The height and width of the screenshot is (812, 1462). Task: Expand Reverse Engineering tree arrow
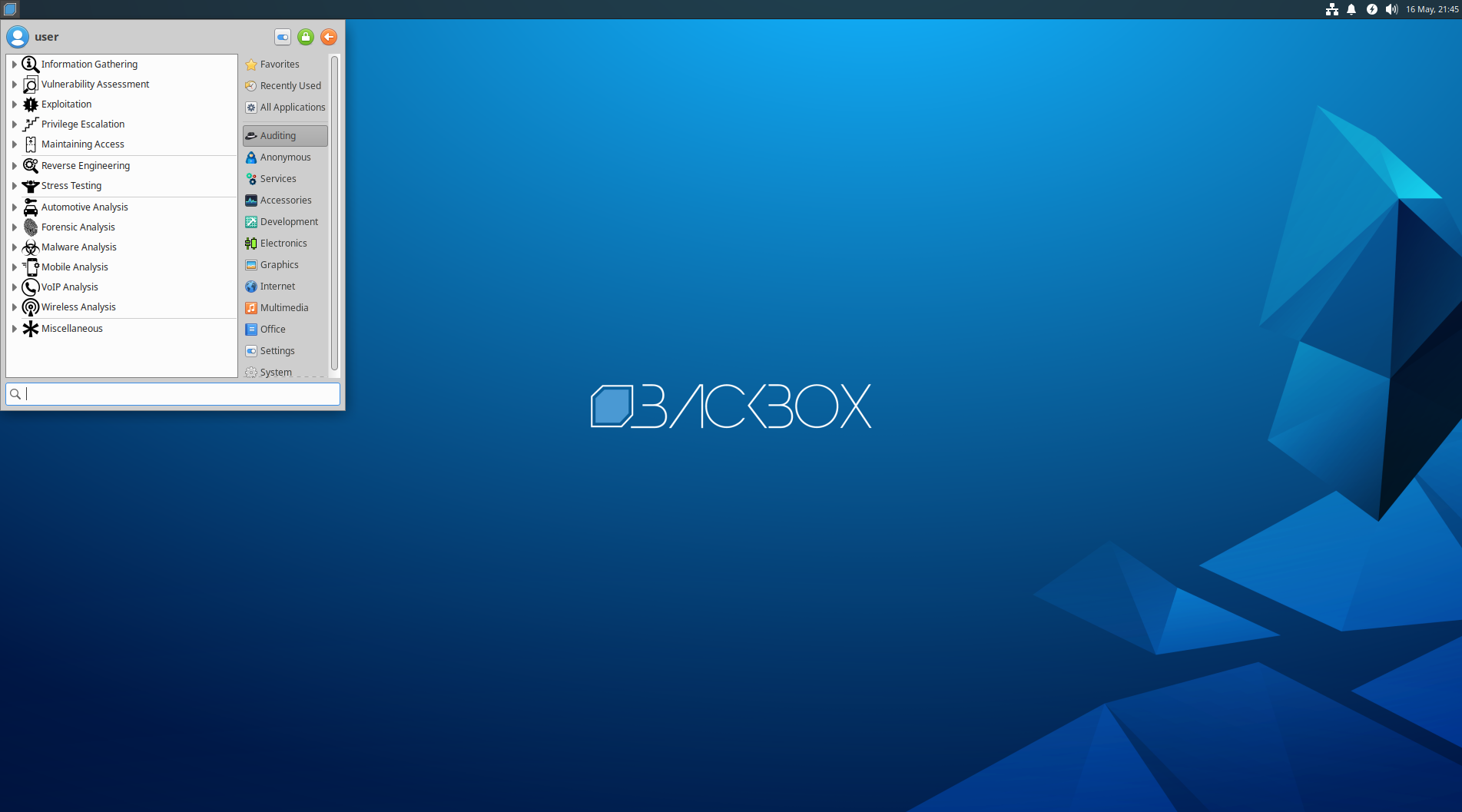click(14, 166)
